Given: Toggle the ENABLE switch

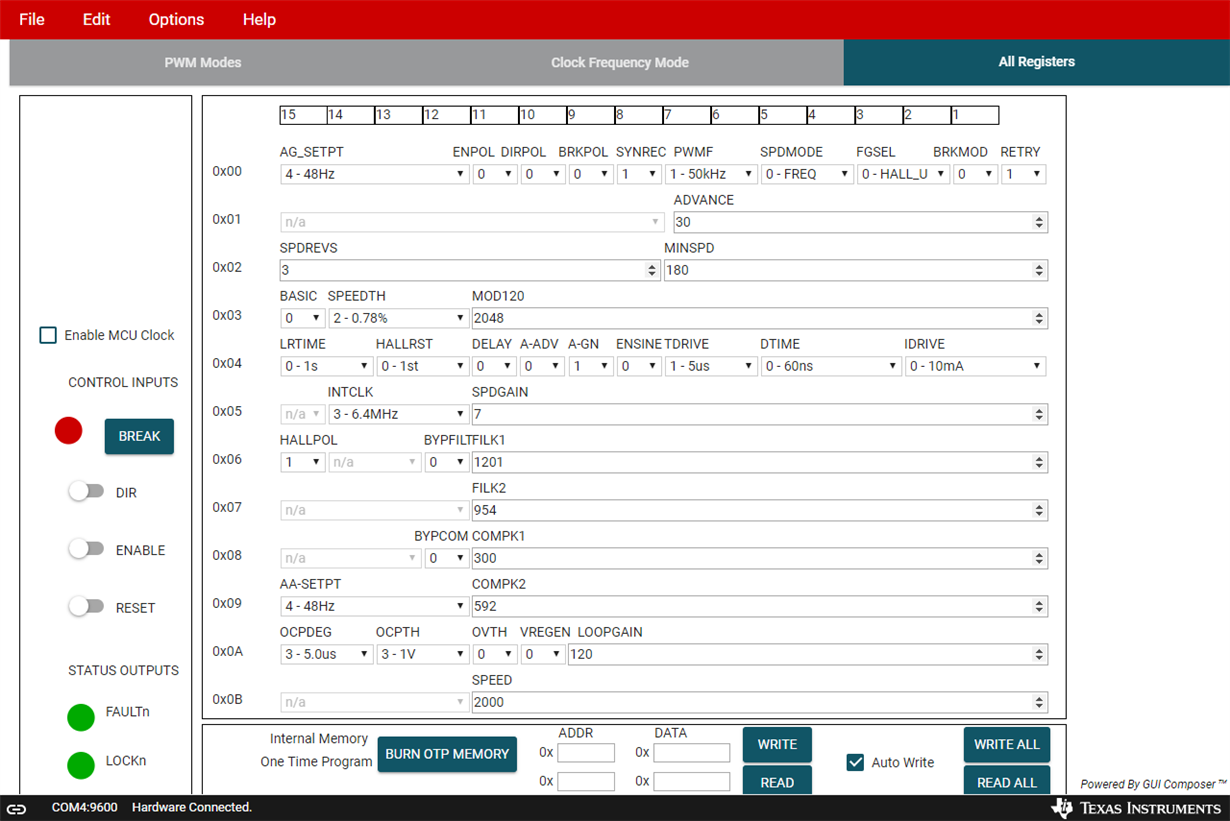Looking at the screenshot, I should point(86,549).
